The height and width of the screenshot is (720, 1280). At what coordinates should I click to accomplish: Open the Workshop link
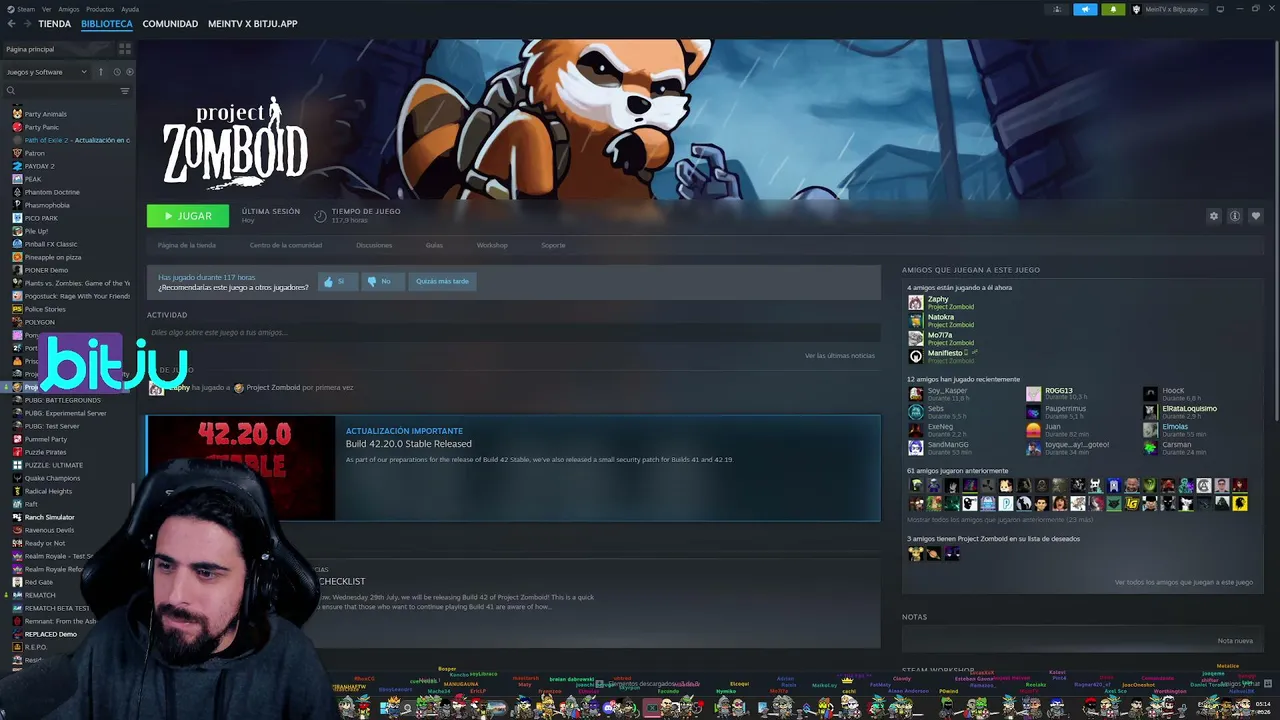point(492,245)
